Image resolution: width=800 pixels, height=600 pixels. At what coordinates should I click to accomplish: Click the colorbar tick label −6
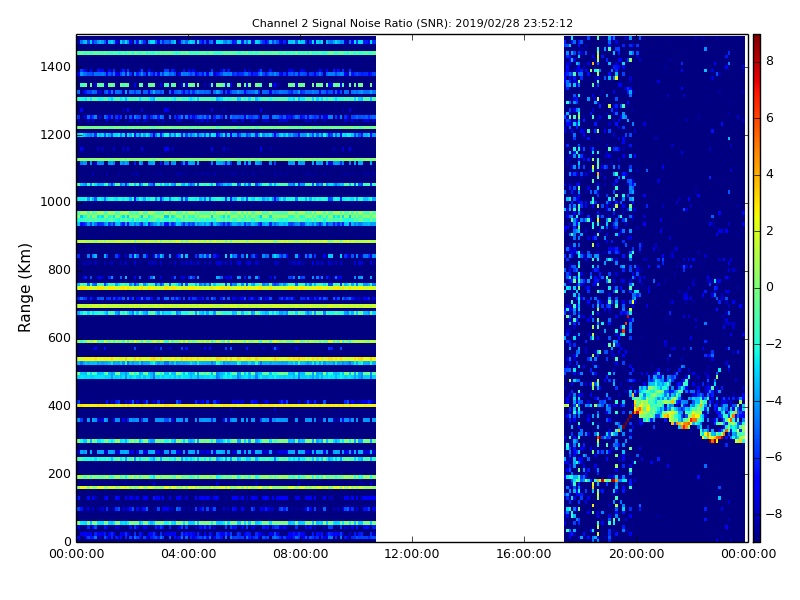click(x=774, y=457)
